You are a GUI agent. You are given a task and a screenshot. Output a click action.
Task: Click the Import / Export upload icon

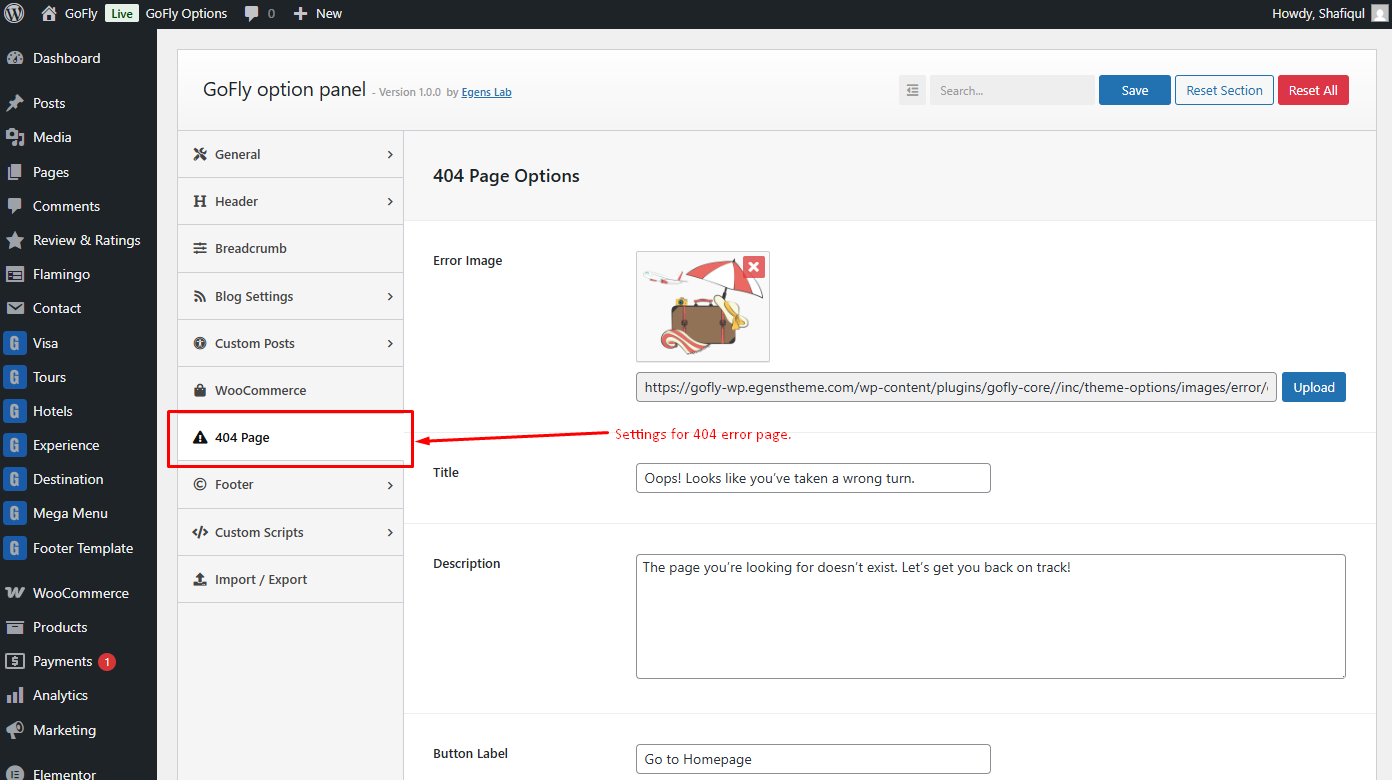[199, 579]
